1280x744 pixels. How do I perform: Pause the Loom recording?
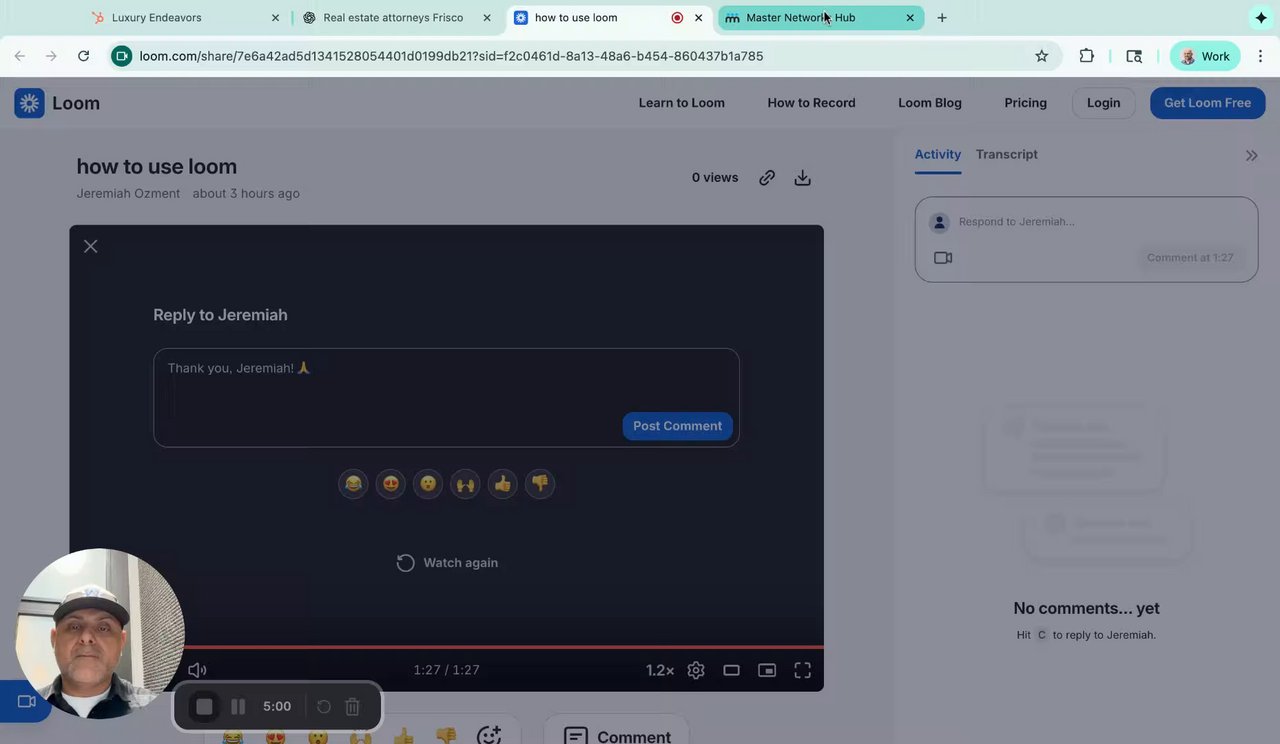(238, 707)
